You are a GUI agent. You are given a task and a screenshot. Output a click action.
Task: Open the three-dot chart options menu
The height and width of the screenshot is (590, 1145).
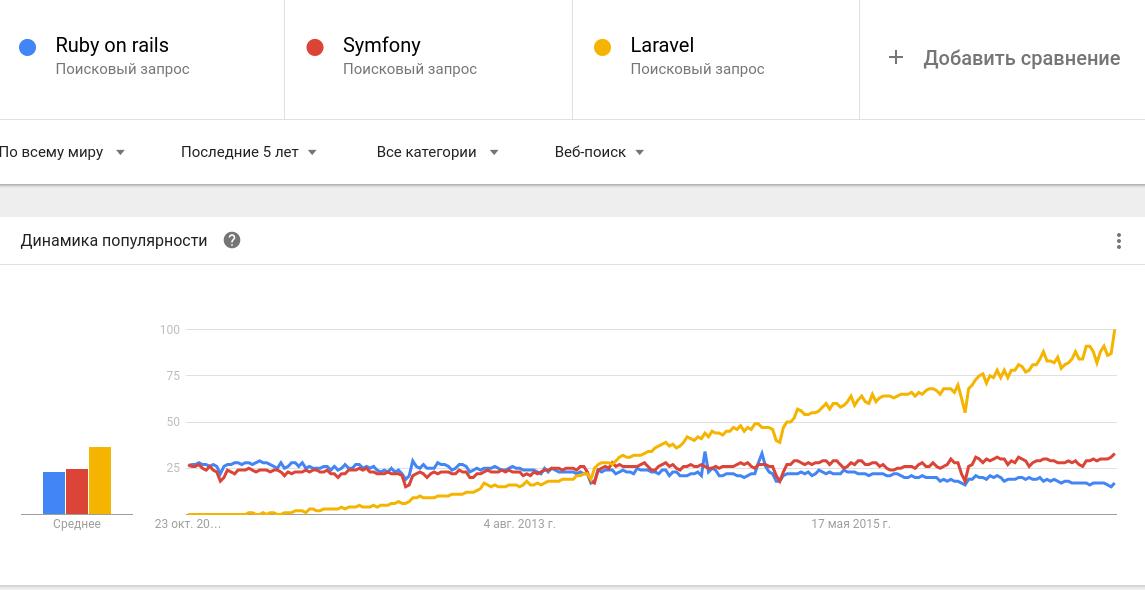click(x=1119, y=241)
